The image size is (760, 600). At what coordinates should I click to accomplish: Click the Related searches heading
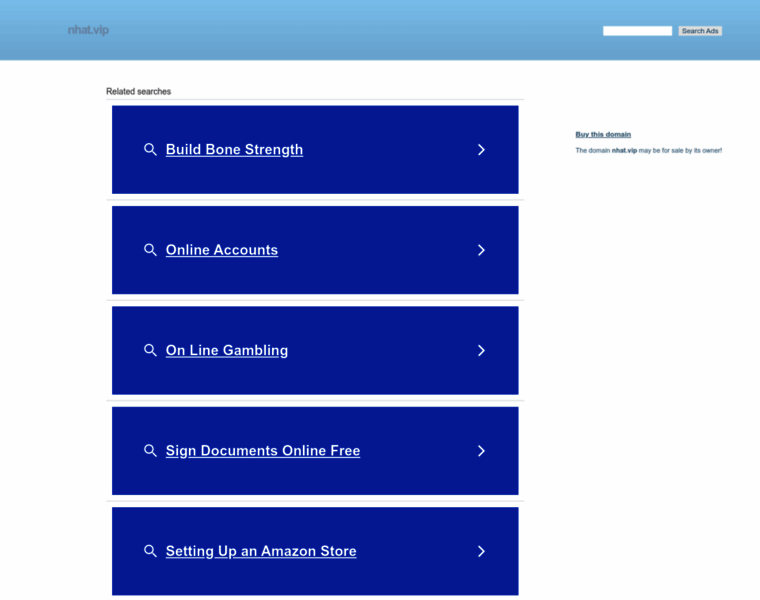139,92
